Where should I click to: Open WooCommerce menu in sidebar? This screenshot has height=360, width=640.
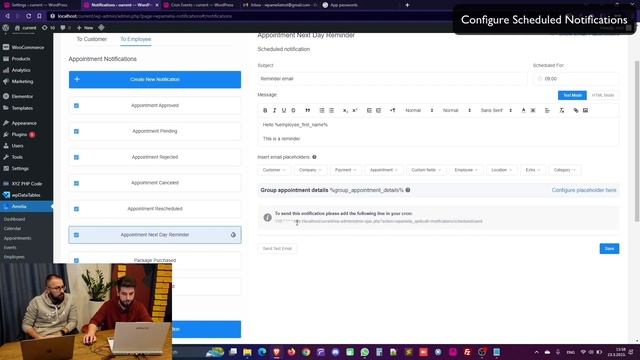coord(27,47)
